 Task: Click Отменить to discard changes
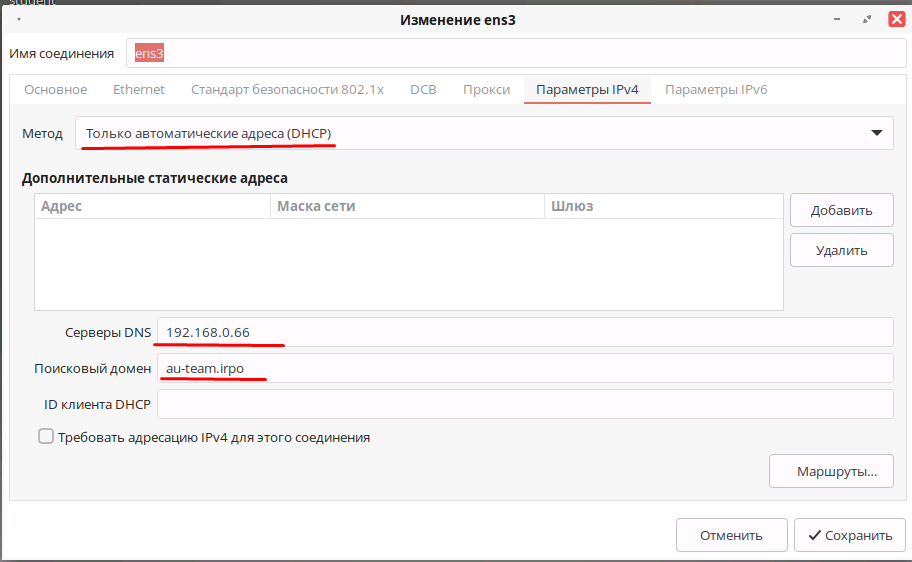(731, 535)
